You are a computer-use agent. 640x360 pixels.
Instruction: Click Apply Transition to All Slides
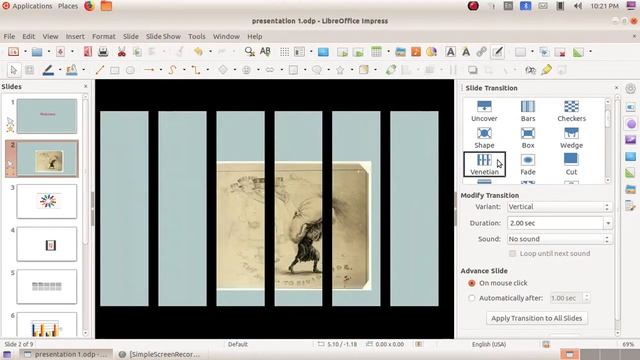point(537,318)
